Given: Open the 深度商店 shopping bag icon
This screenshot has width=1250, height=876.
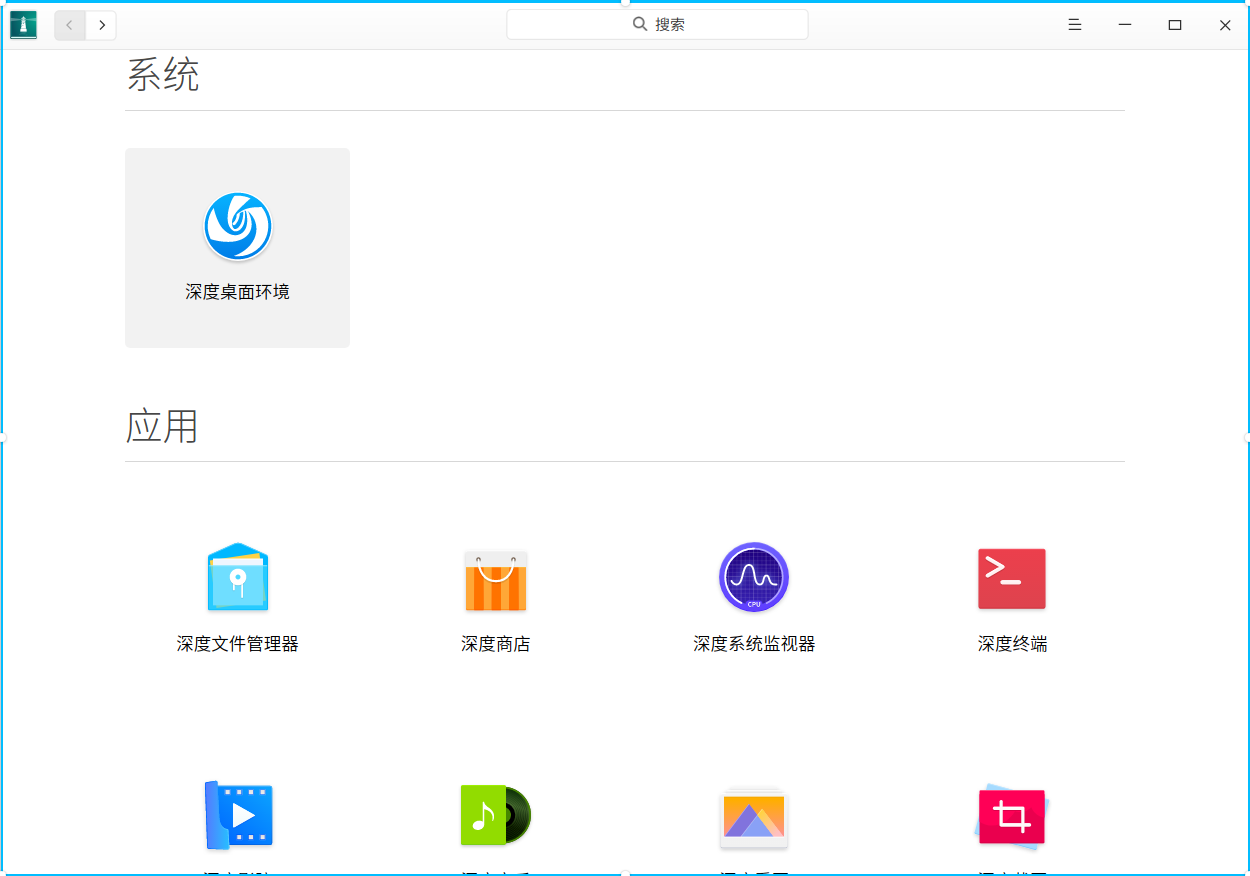Looking at the screenshot, I should [x=496, y=580].
